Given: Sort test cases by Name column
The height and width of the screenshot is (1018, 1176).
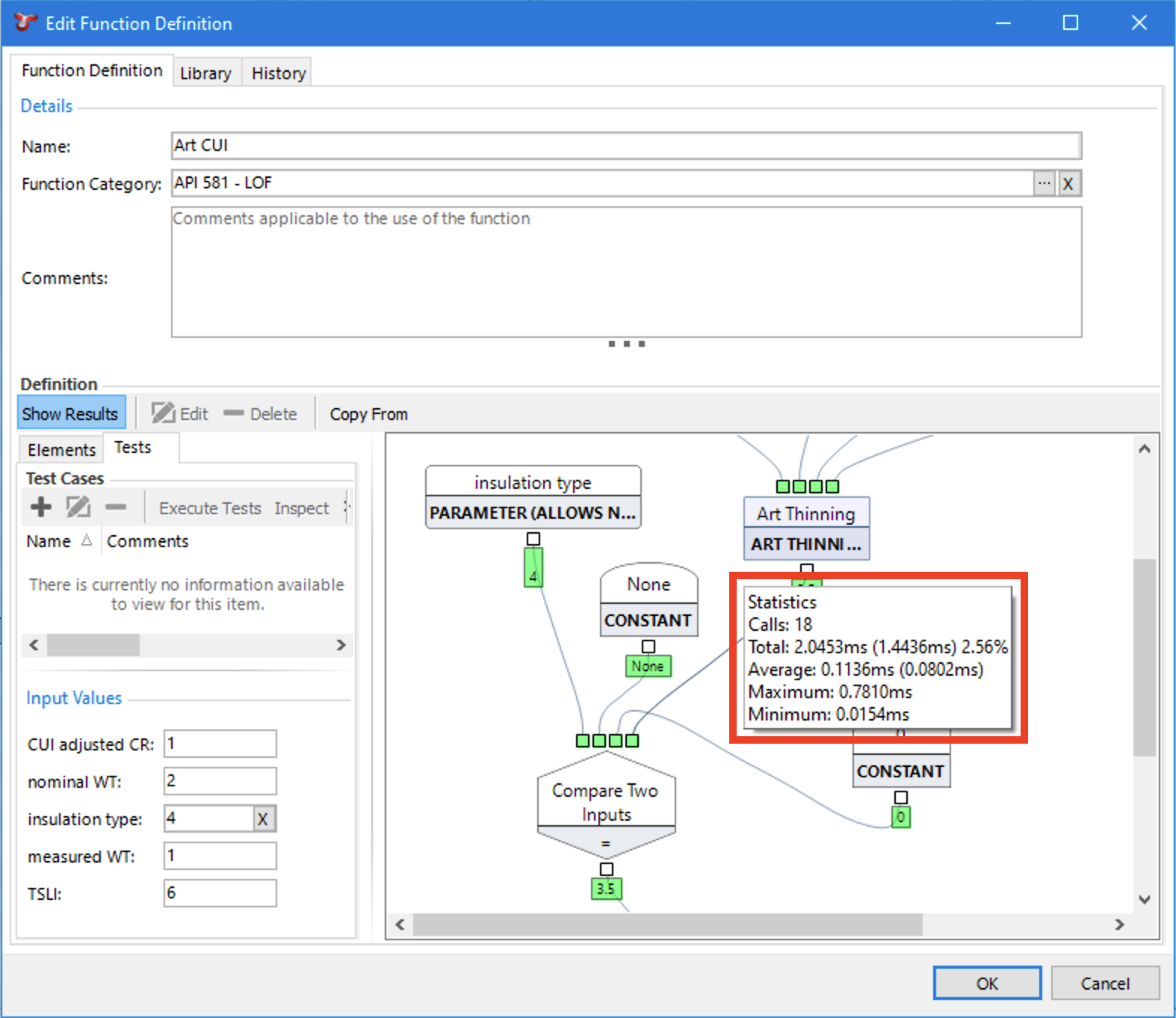Looking at the screenshot, I should point(49,541).
